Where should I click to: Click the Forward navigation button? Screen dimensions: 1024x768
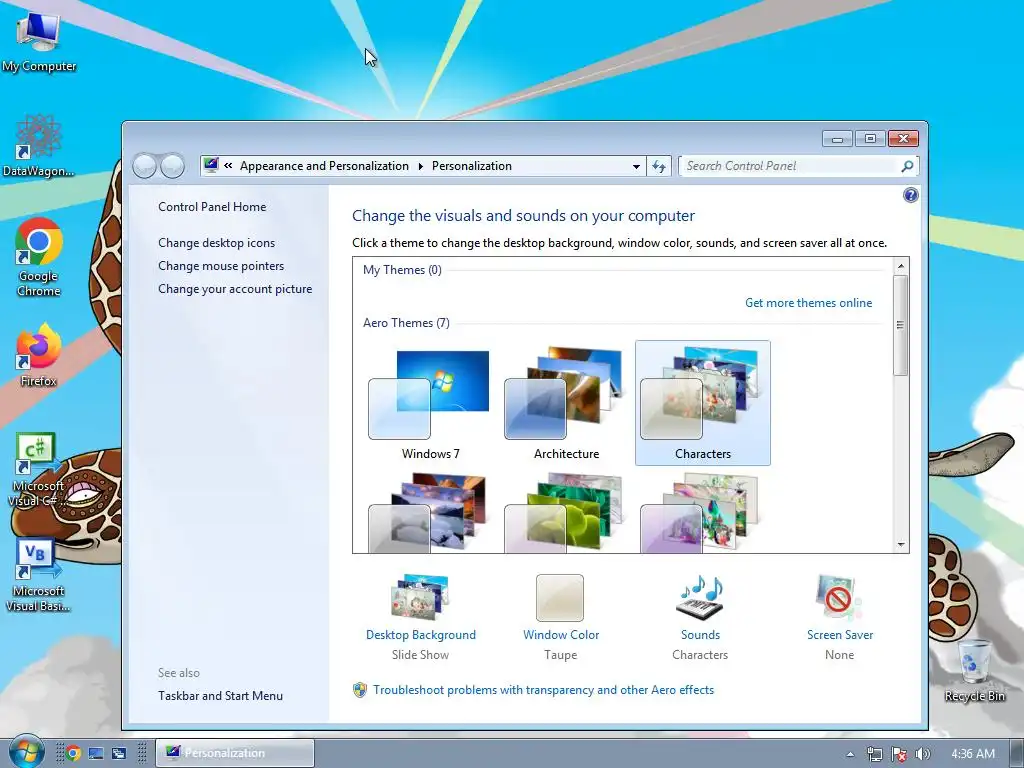(172, 166)
